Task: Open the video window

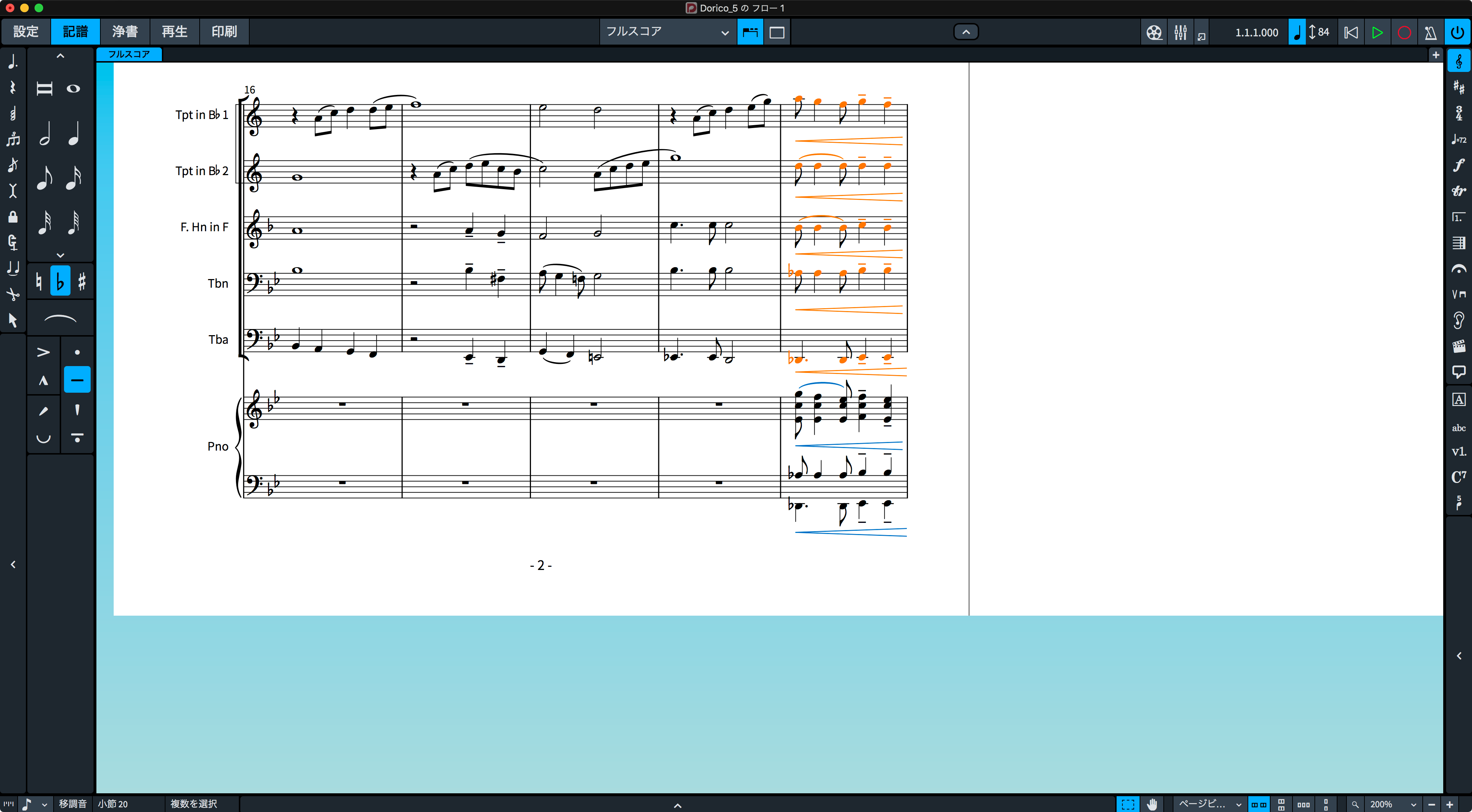Action: pos(1154,33)
